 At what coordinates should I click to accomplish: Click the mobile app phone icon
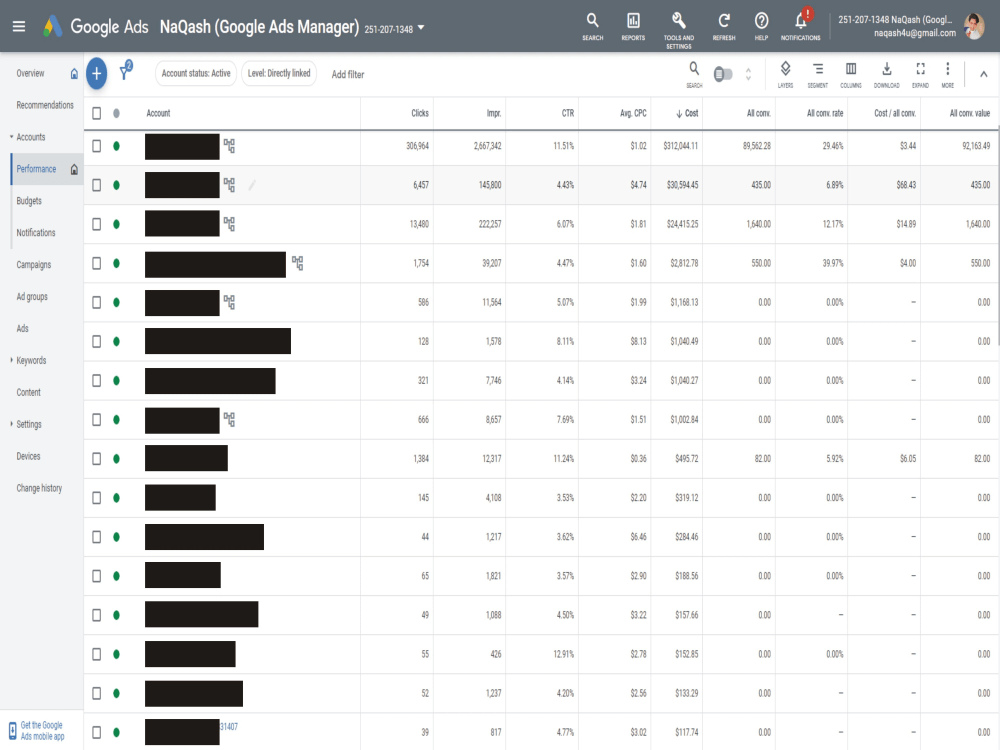point(12,731)
